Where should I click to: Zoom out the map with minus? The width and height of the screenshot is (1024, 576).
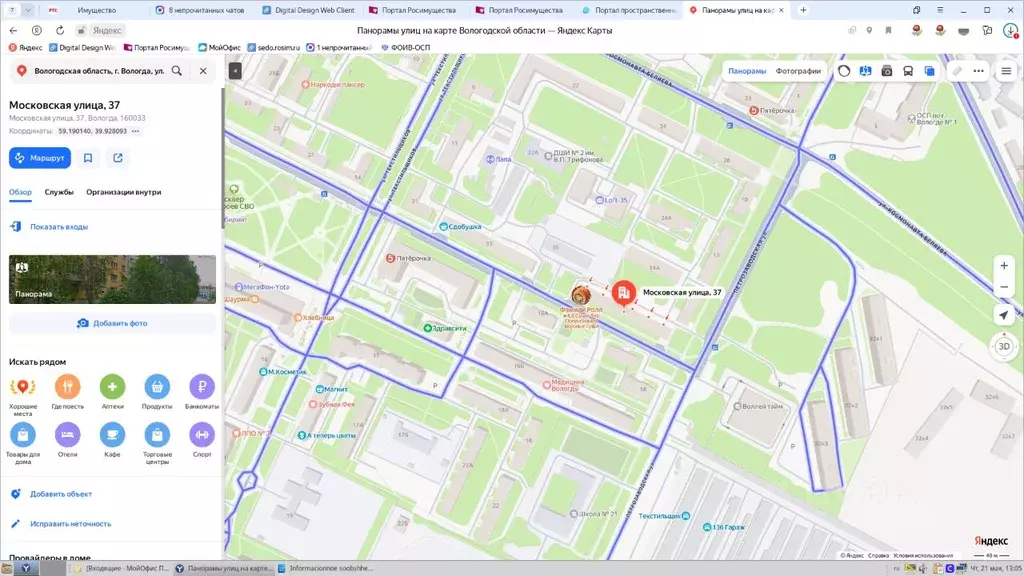tap(1004, 287)
